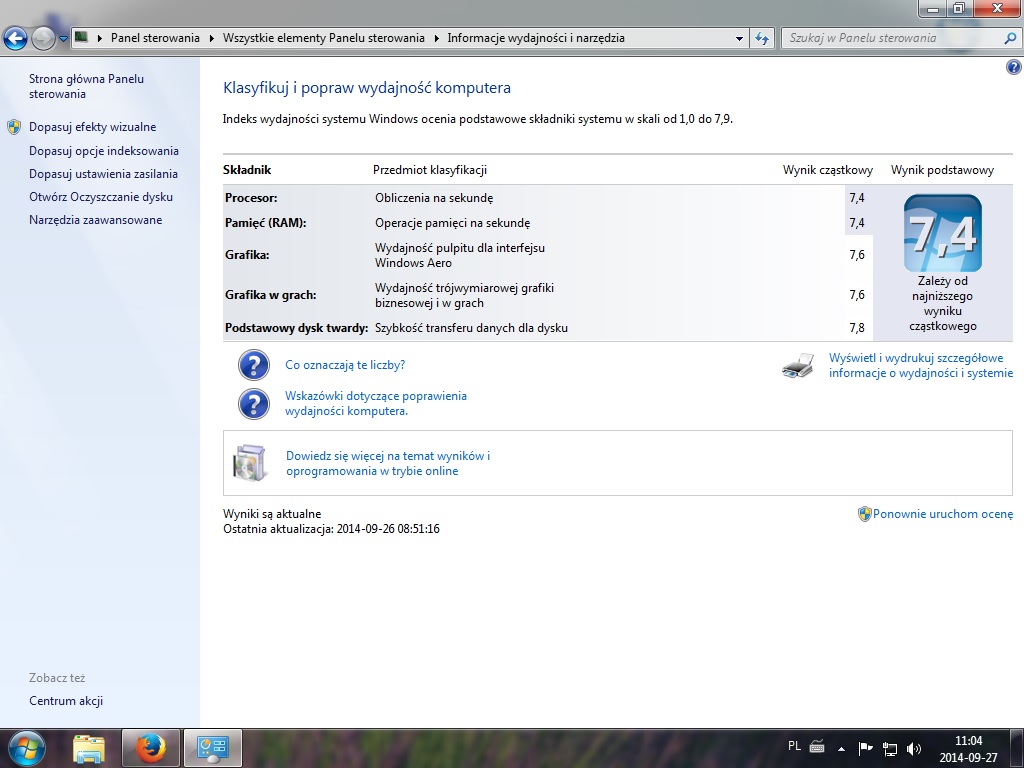
Task: Open Co oznaczają te liczby? link
Action: 345,365
